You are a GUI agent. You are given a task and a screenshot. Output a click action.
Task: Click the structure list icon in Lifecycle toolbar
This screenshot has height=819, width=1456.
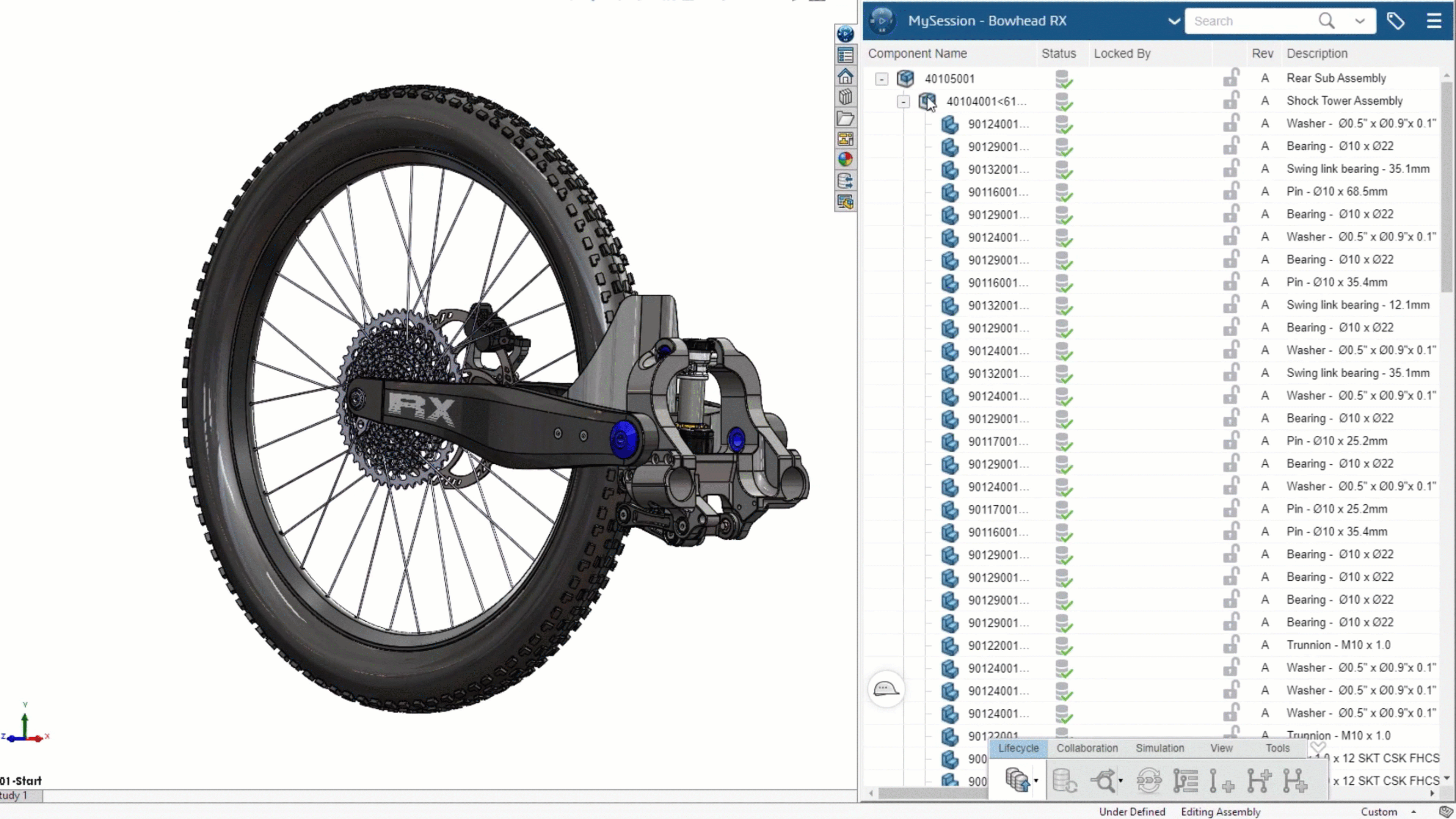coord(1185,781)
